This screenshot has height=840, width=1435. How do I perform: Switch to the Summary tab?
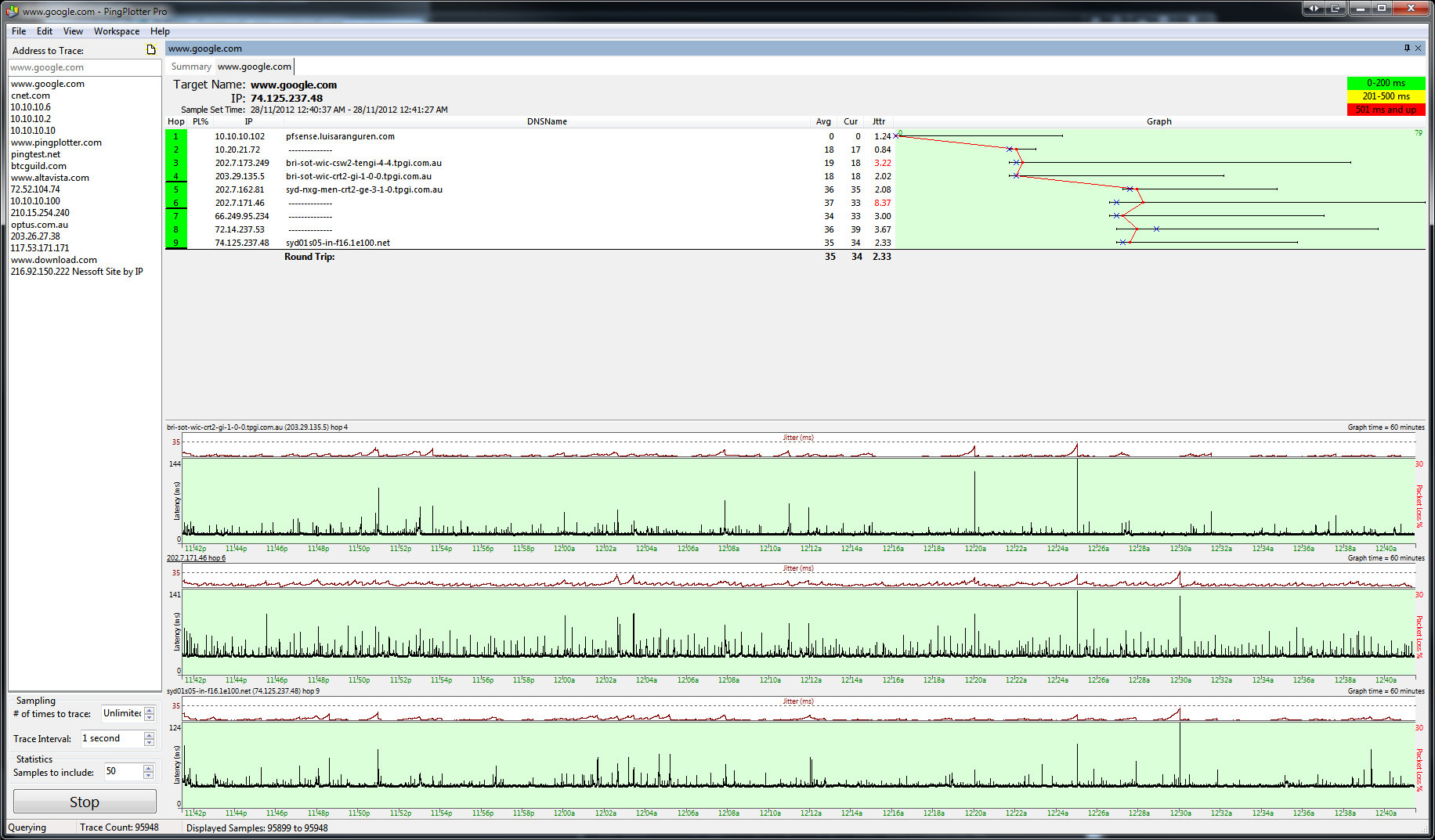click(191, 67)
